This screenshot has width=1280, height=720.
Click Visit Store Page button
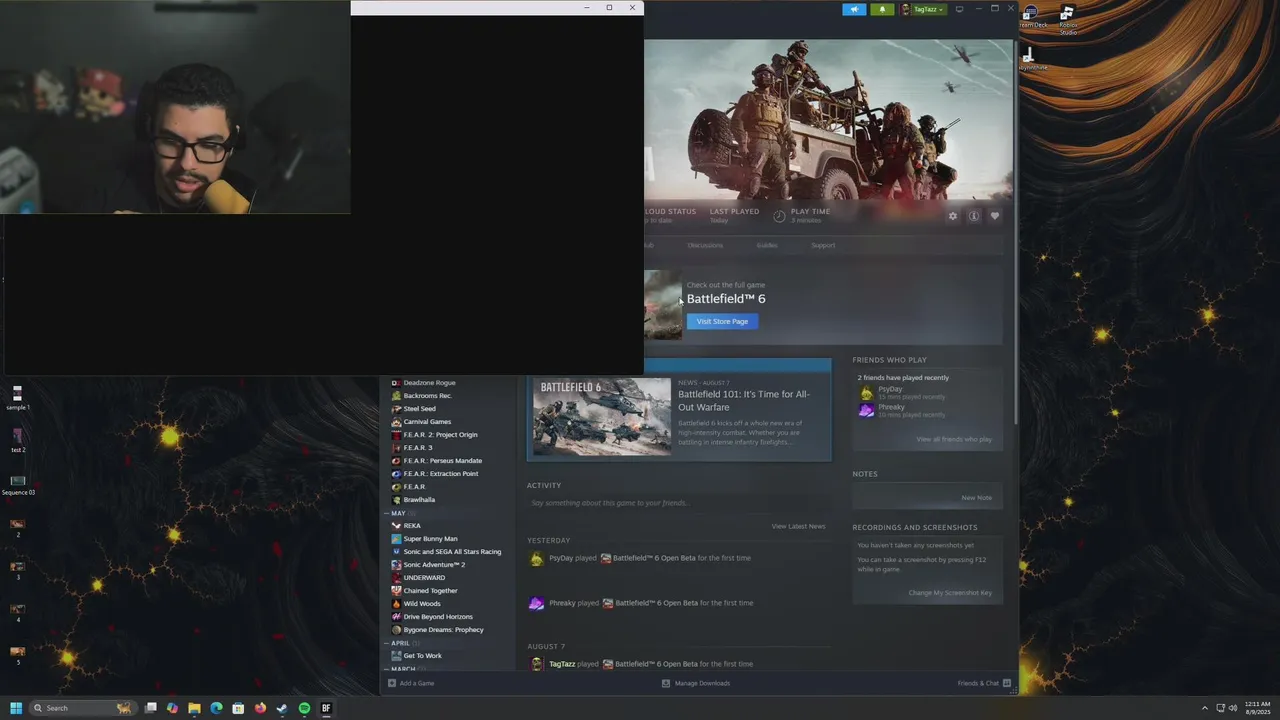722,321
